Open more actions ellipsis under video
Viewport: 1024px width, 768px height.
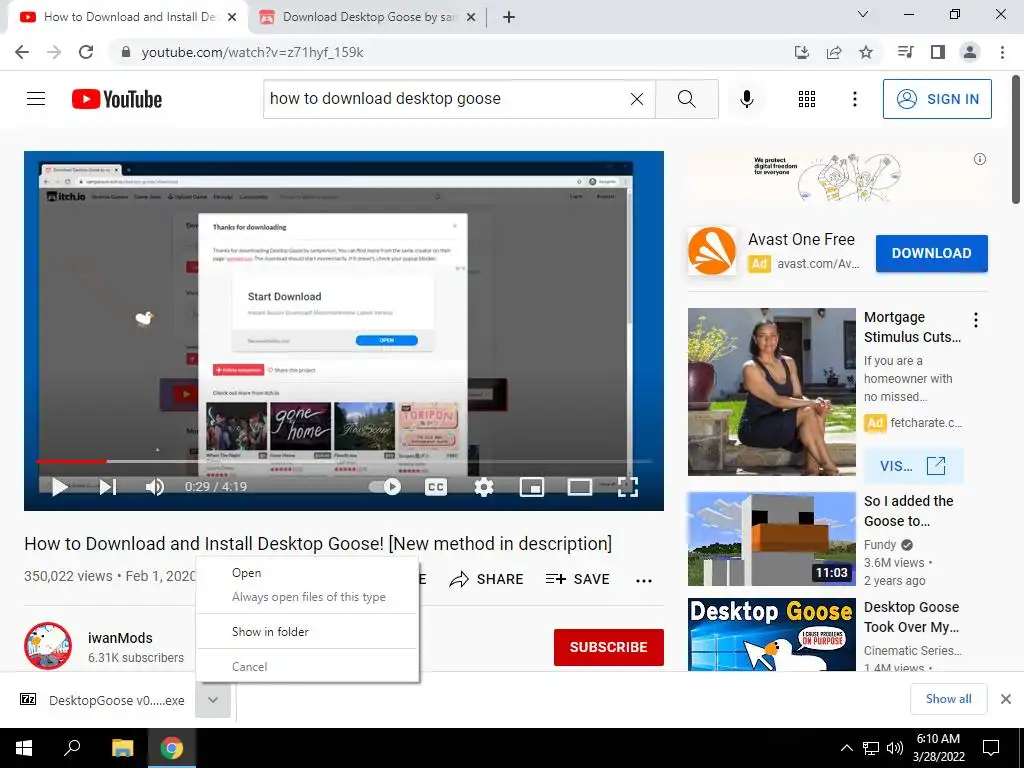point(644,581)
